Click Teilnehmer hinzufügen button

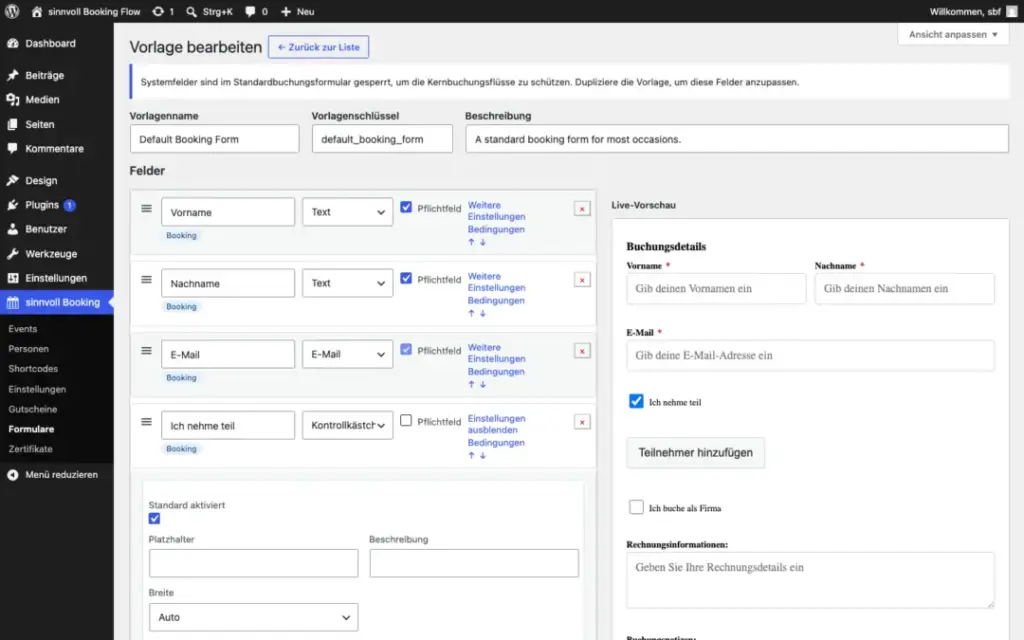696,453
